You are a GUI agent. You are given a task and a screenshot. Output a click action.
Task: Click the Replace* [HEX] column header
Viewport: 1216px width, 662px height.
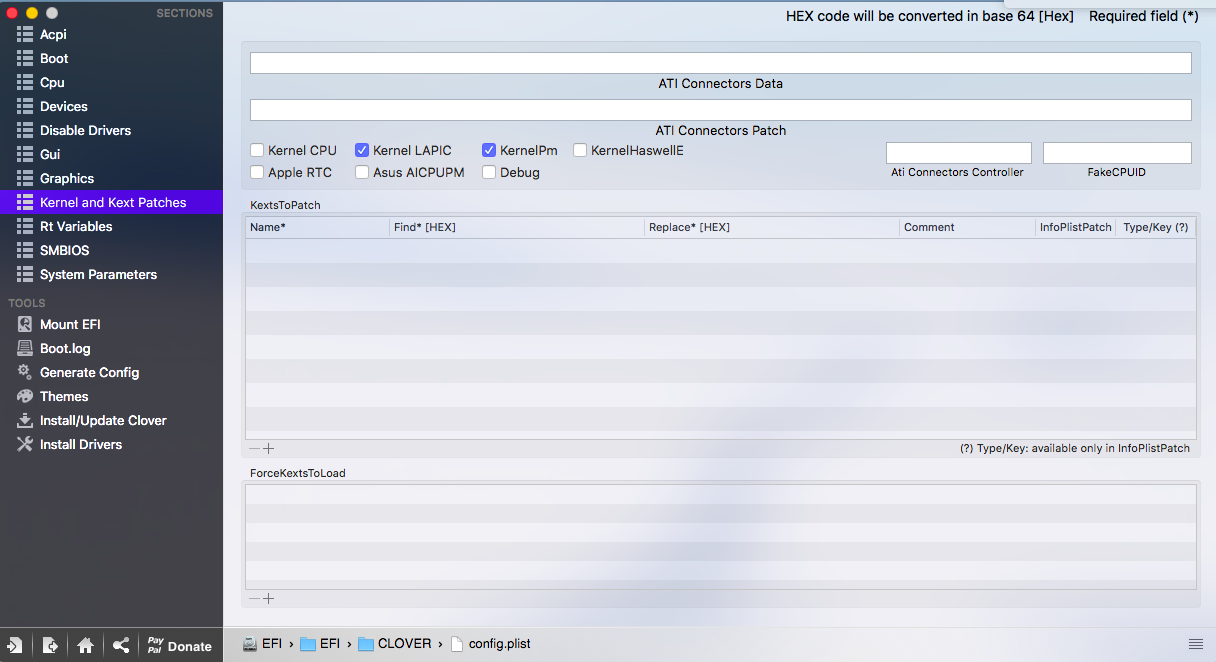(x=772, y=227)
